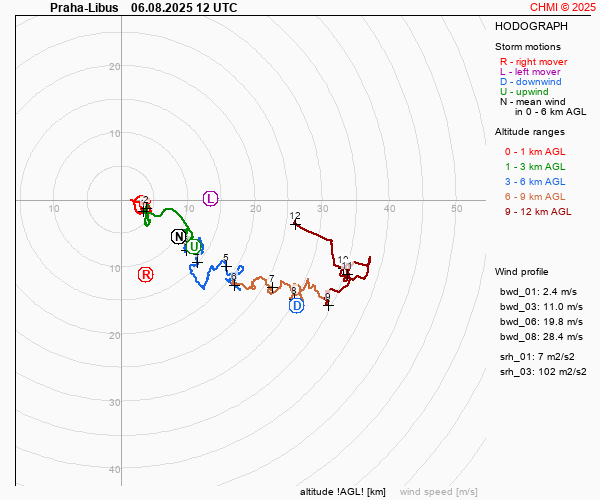Click the 40 label at bottom of vertical axis
600x500 pixels.
114,469
